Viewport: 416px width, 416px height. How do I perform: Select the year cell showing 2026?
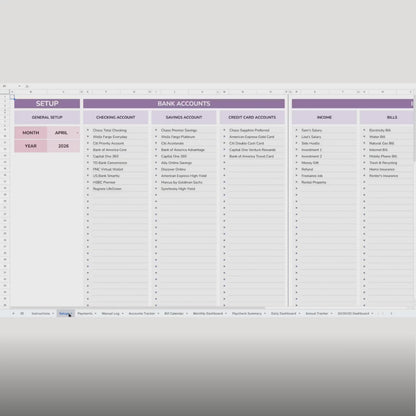coord(63,146)
